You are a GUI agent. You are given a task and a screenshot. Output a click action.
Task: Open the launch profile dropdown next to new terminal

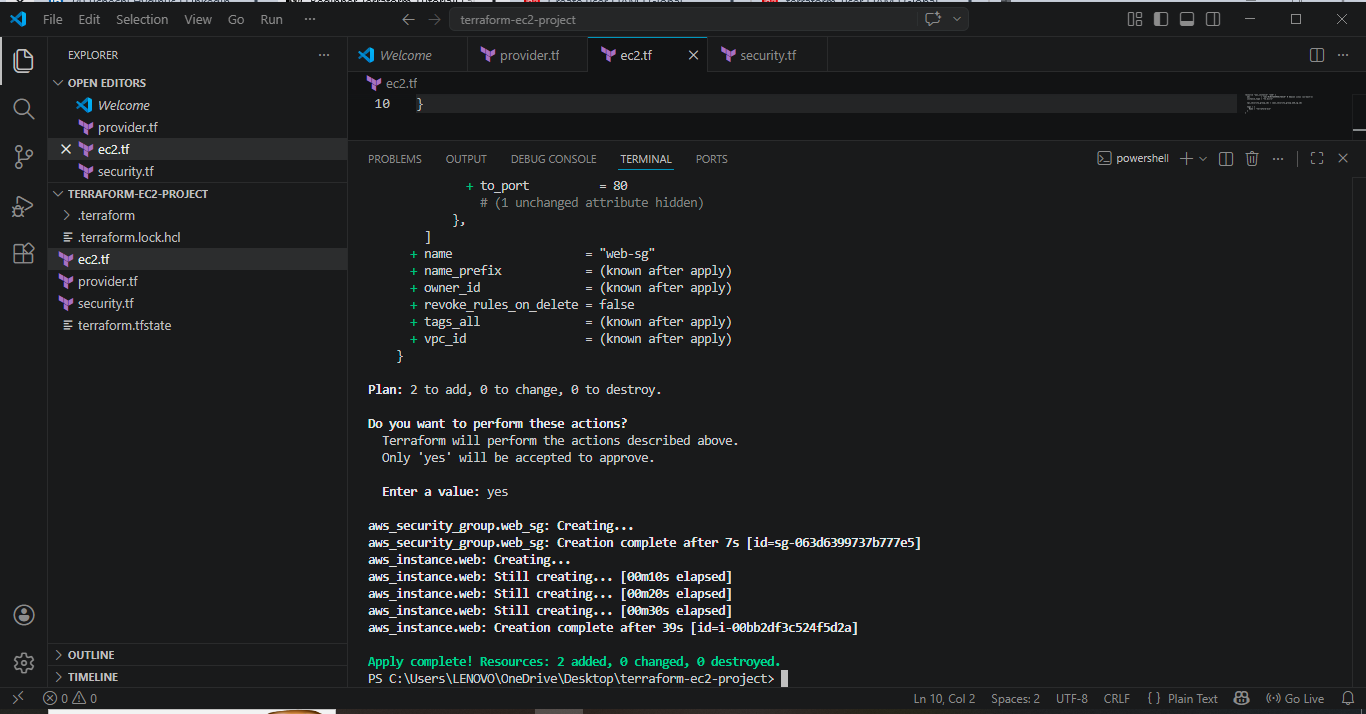pyautogui.click(x=1203, y=158)
